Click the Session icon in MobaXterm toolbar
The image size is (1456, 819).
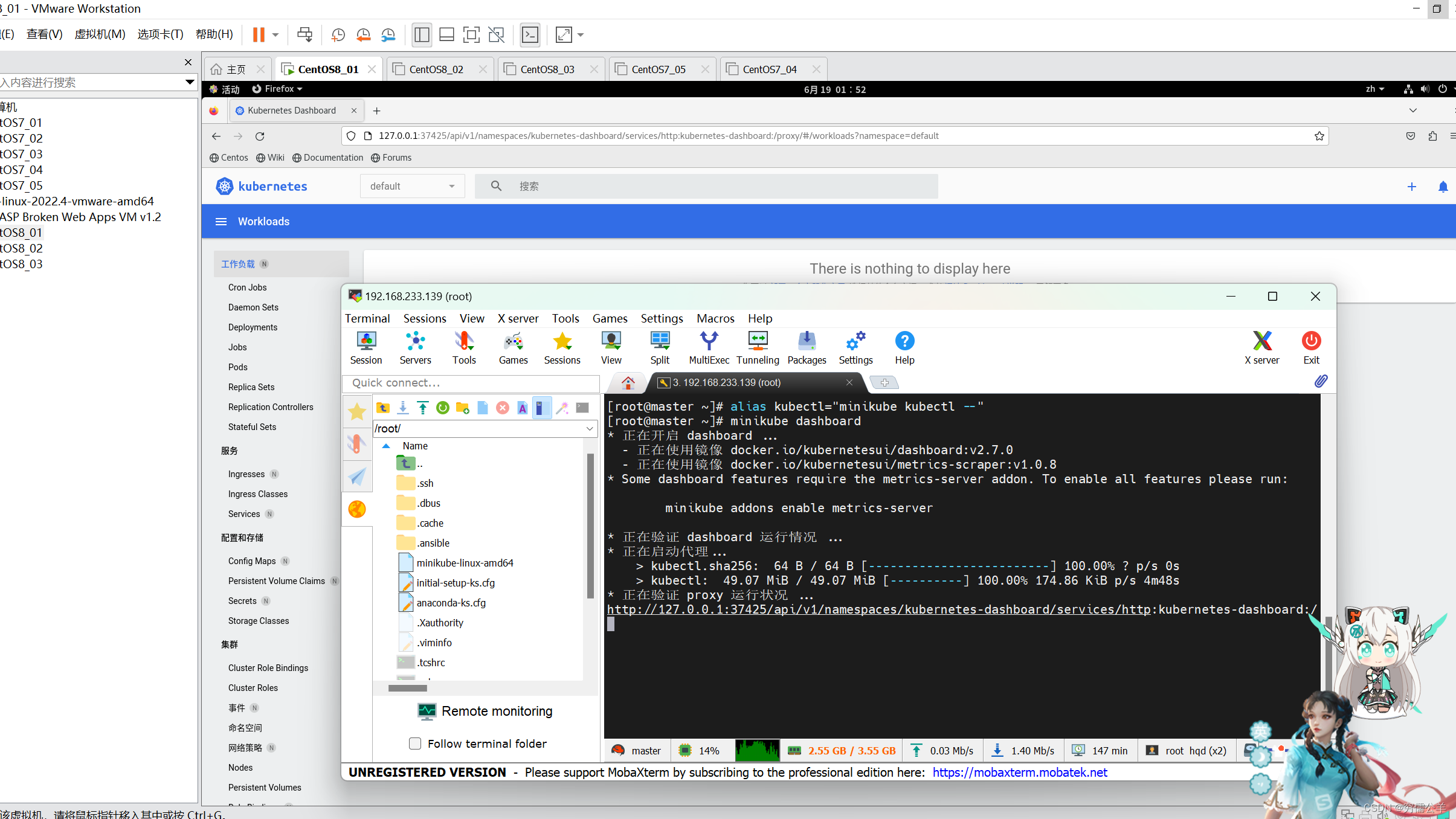366,348
